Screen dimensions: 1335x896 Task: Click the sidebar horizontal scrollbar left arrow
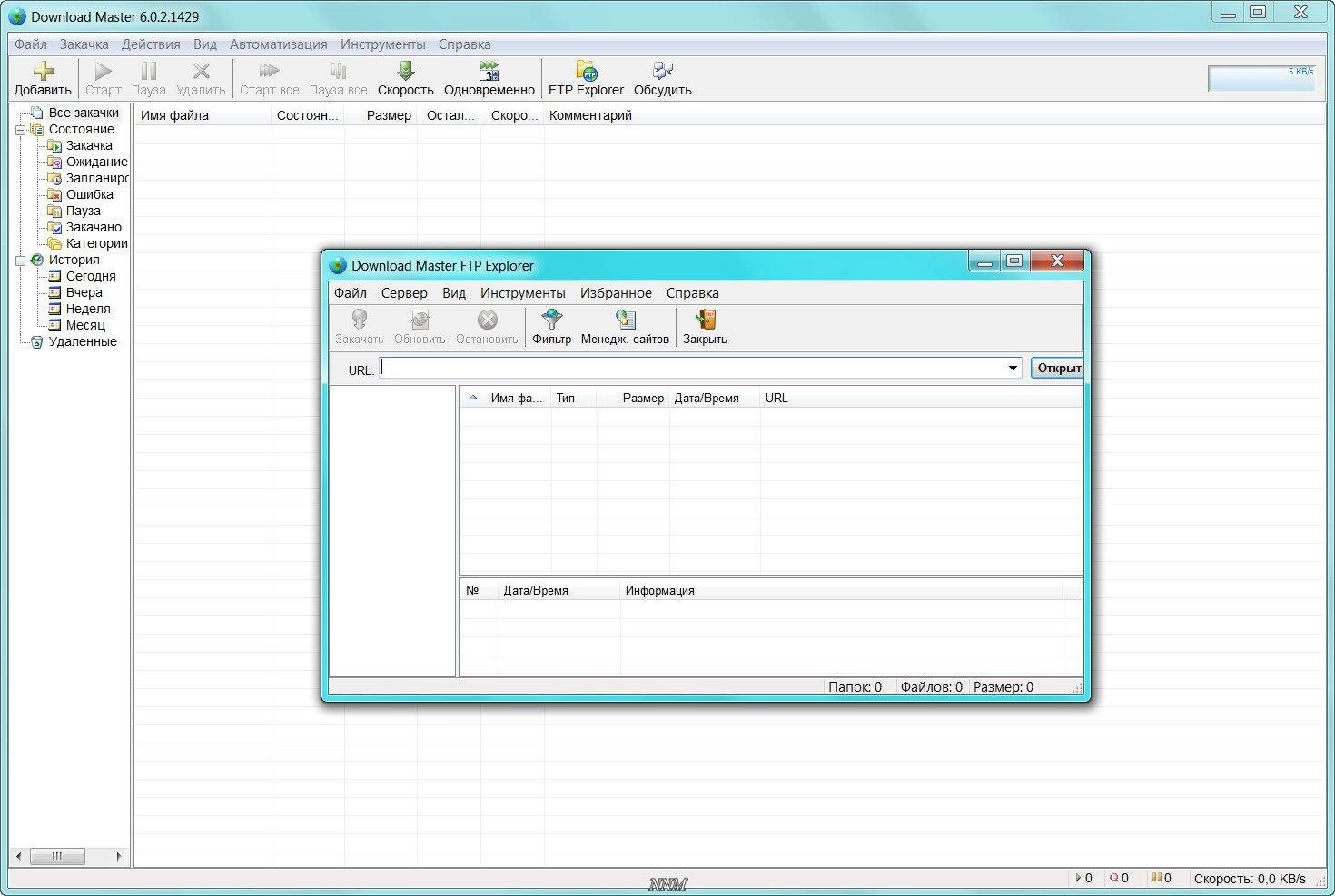point(19,856)
